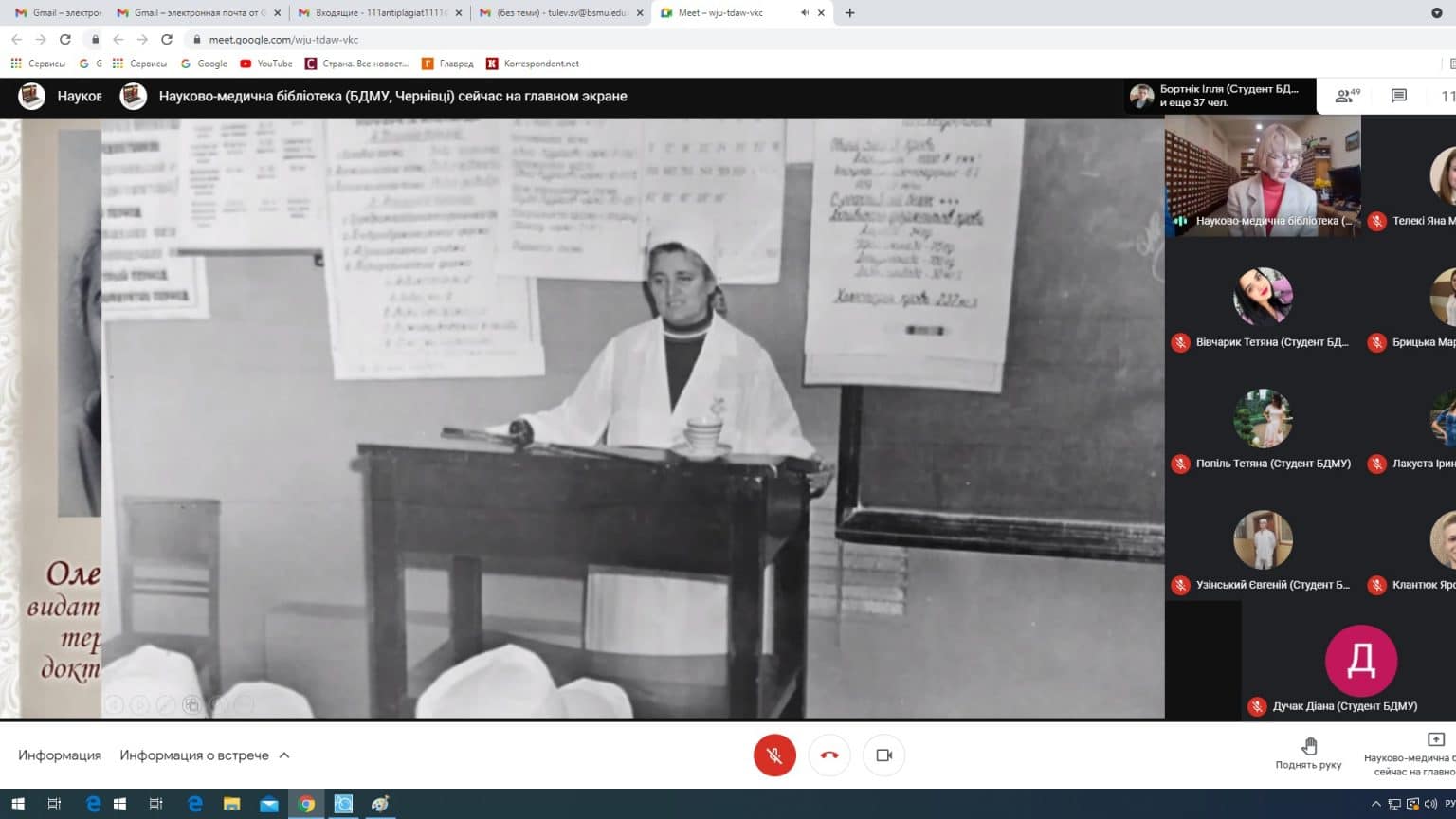Expand the meeting info chevron
The height and width of the screenshot is (819, 1456).
point(284,755)
